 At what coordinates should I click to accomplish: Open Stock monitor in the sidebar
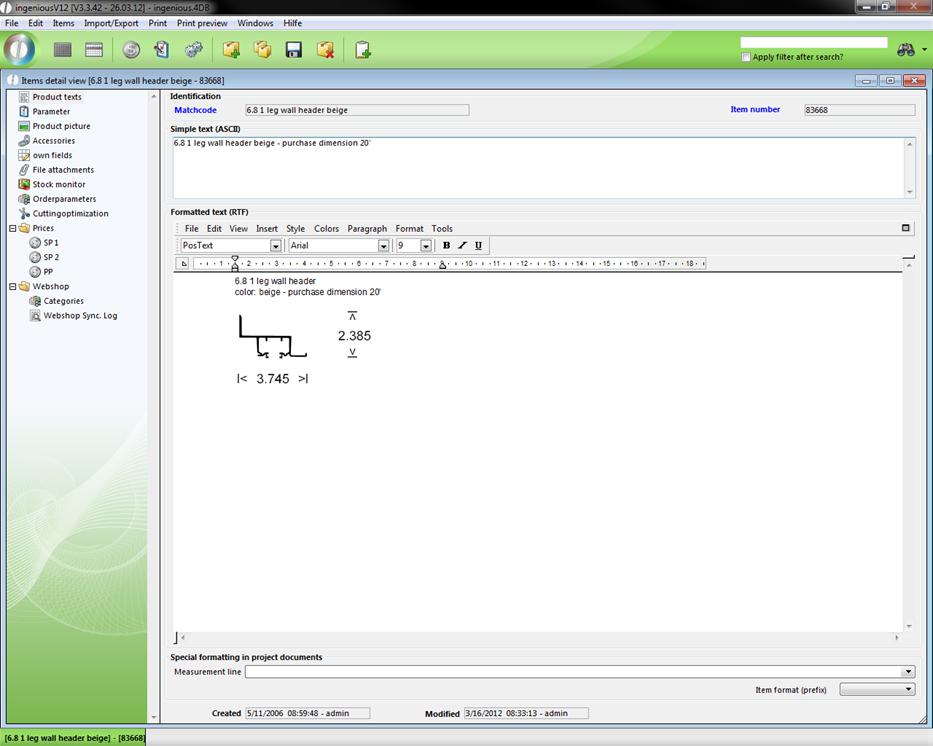pyautogui.click(x=58, y=184)
